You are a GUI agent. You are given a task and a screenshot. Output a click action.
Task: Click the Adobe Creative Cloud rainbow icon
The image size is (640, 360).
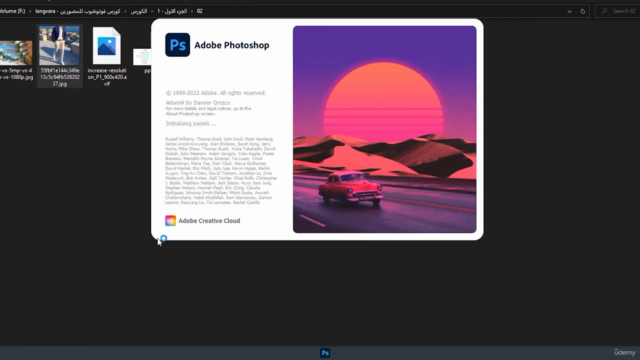pyautogui.click(x=170, y=220)
